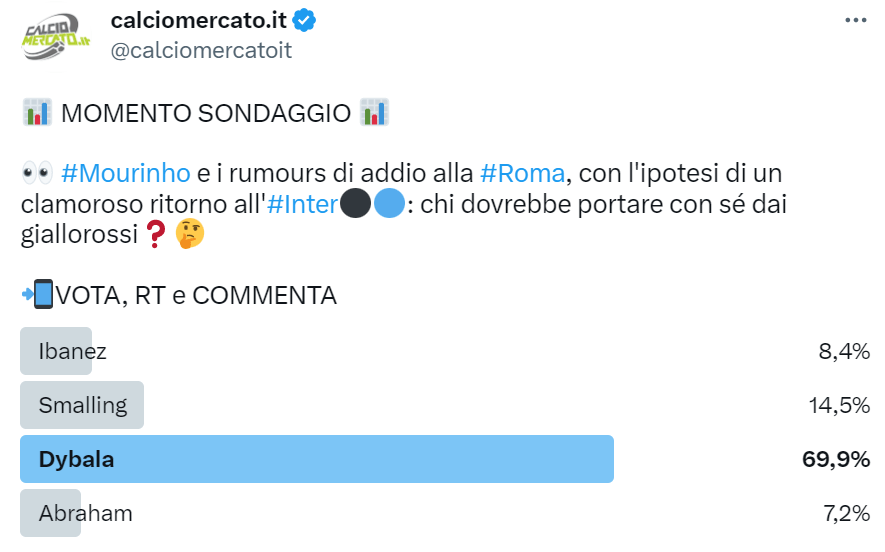
Task: Click the calciomercato.it display name
Action: click(x=196, y=20)
